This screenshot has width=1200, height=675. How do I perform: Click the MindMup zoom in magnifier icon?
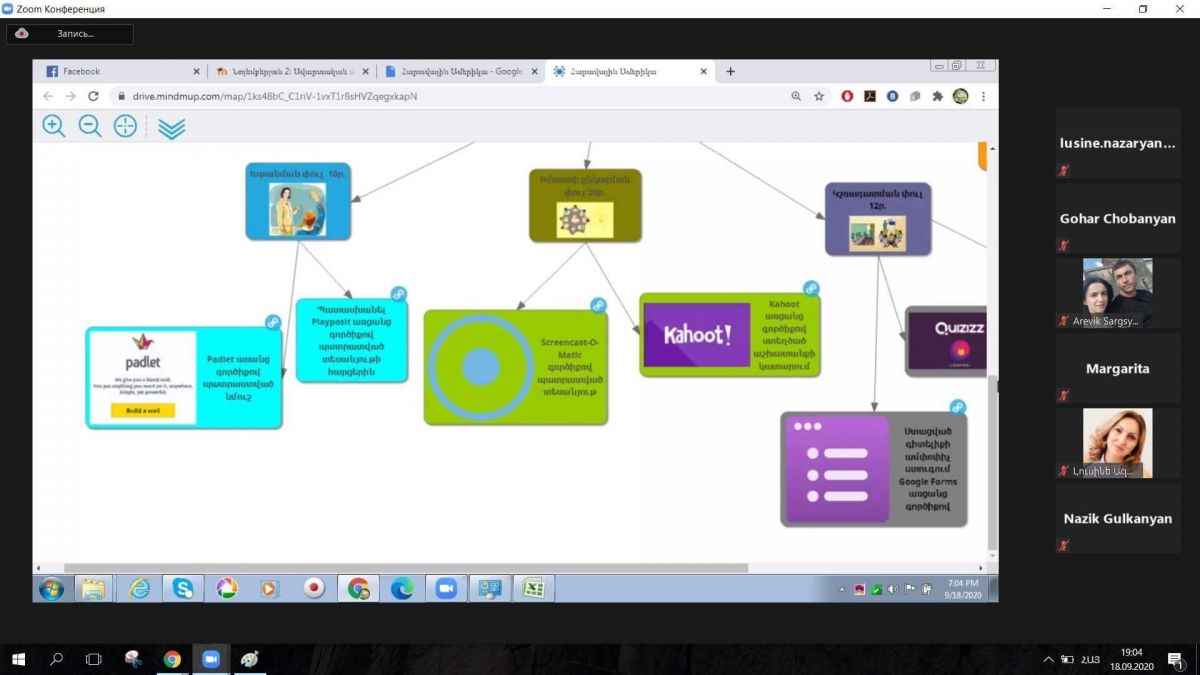54,126
